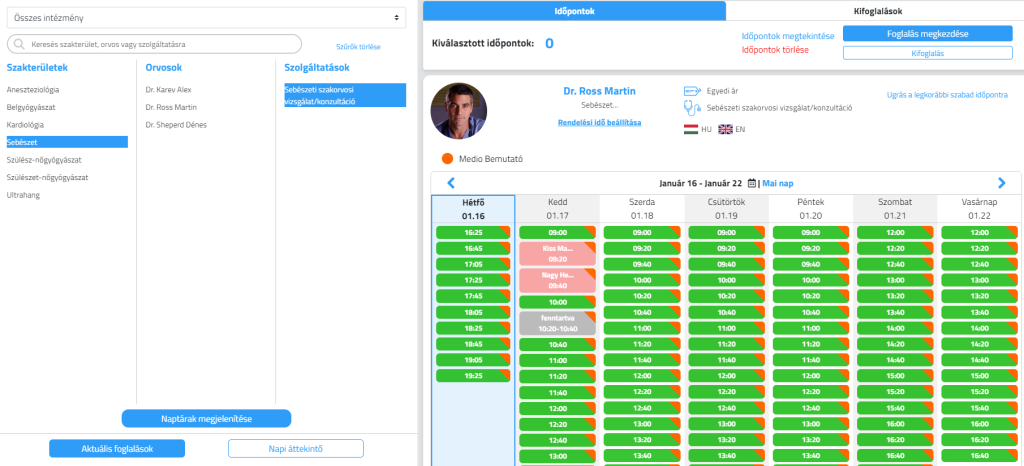Select Szülész-nőgyógyászat specialty

point(44,160)
